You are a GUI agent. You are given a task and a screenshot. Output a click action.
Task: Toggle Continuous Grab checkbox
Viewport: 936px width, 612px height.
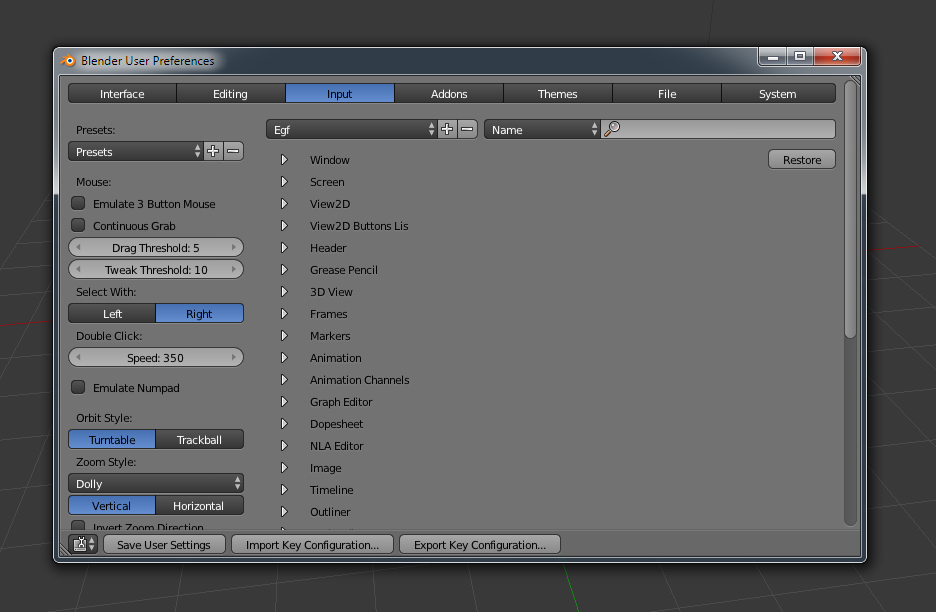pos(78,225)
